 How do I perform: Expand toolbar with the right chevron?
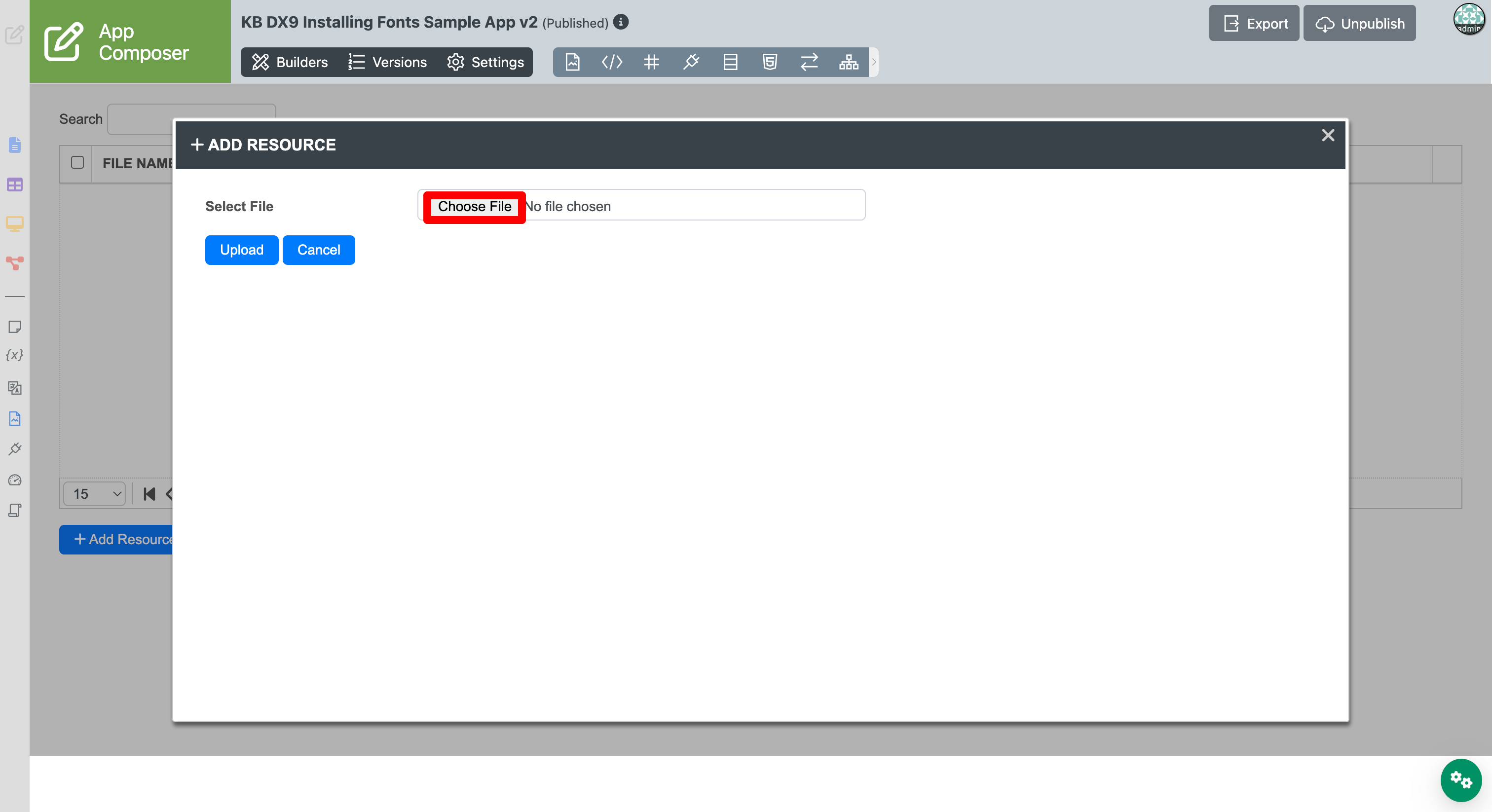[x=874, y=62]
